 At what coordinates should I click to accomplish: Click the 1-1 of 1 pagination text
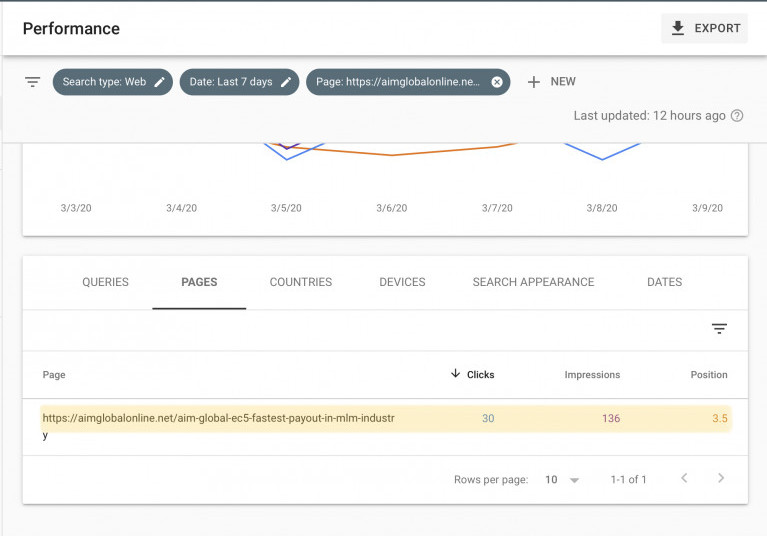(x=629, y=480)
